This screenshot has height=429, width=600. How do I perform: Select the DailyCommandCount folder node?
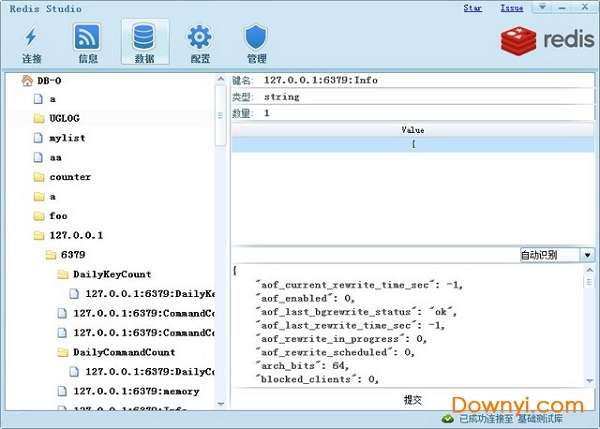tap(124, 352)
